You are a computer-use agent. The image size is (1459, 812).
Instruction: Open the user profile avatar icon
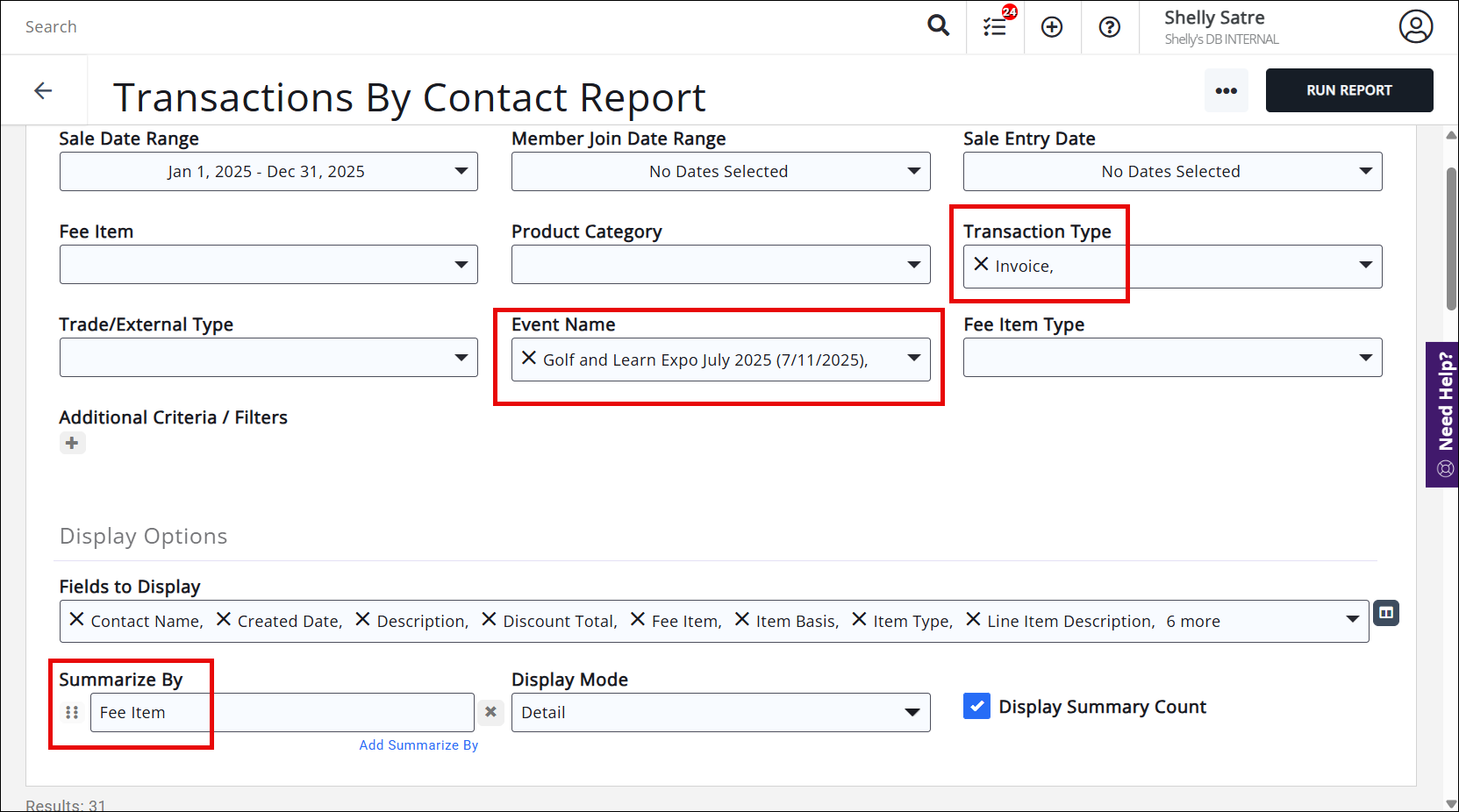tap(1415, 27)
